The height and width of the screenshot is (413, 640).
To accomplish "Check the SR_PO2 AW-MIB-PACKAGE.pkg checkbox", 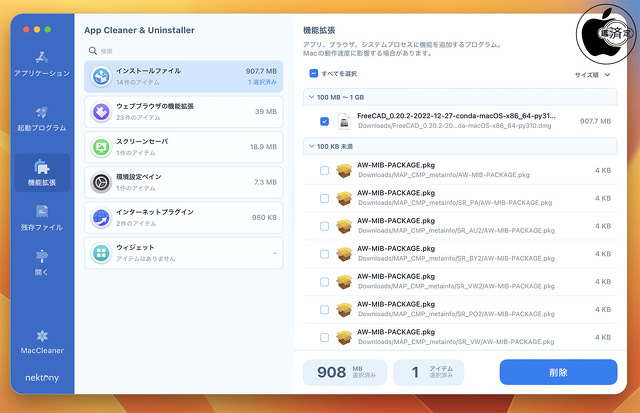I will (324, 310).
